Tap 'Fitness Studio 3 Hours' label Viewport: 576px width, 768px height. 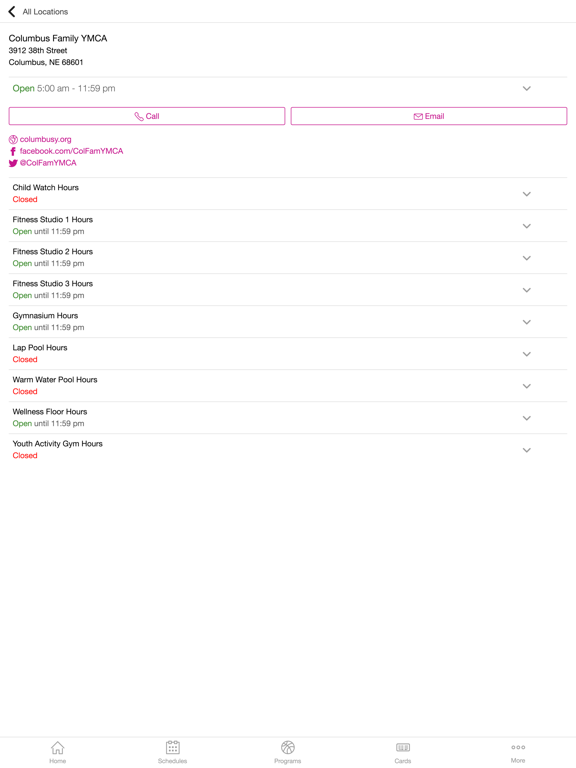pos(53,284)
